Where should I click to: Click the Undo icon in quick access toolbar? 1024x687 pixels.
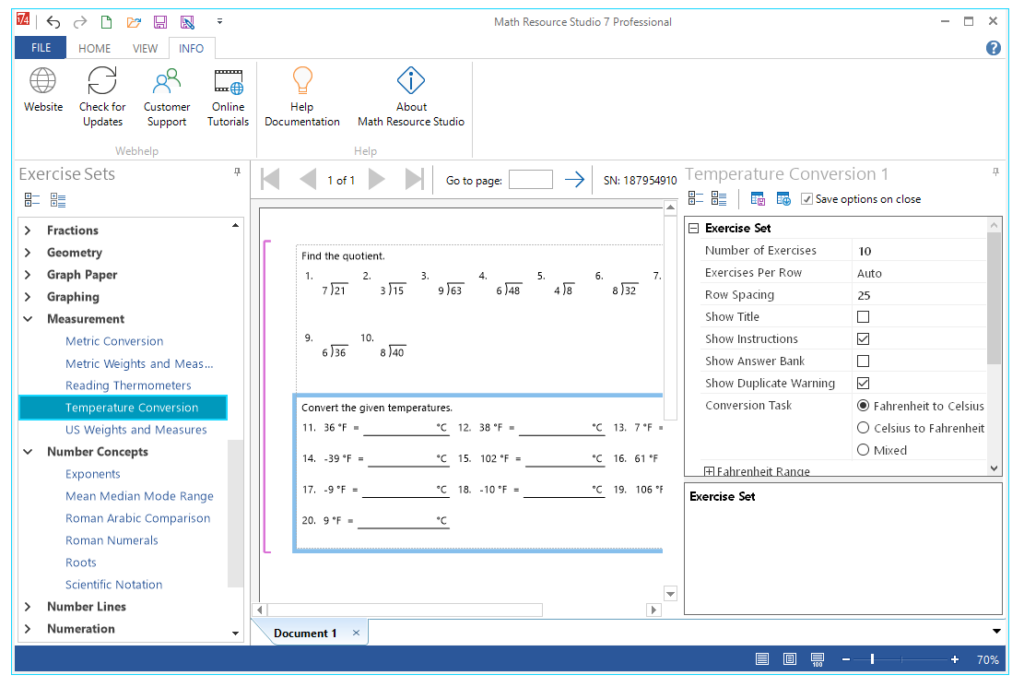[54, 22]
